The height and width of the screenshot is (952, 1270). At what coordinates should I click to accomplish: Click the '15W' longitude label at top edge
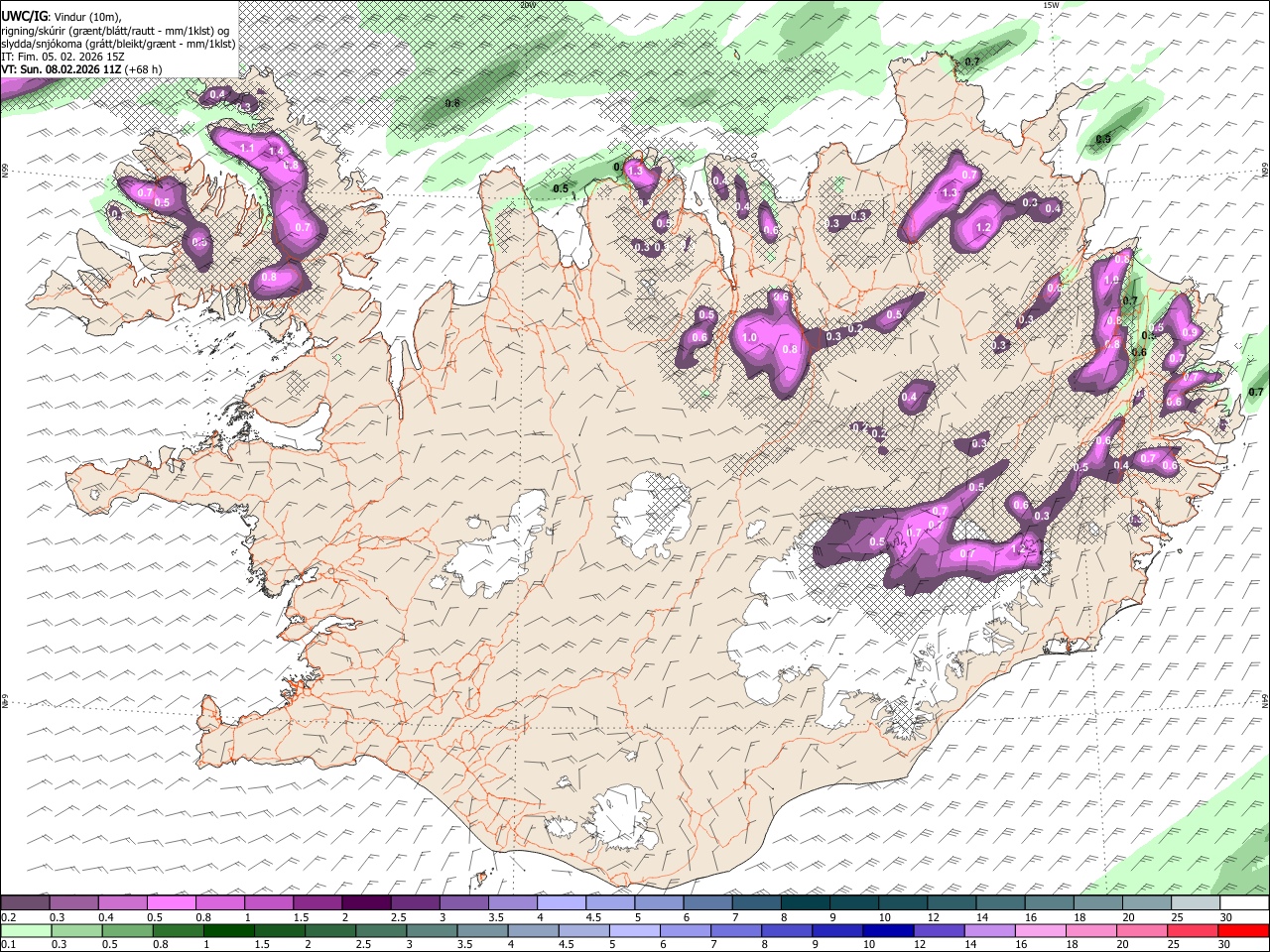(x=1051, y=5)
